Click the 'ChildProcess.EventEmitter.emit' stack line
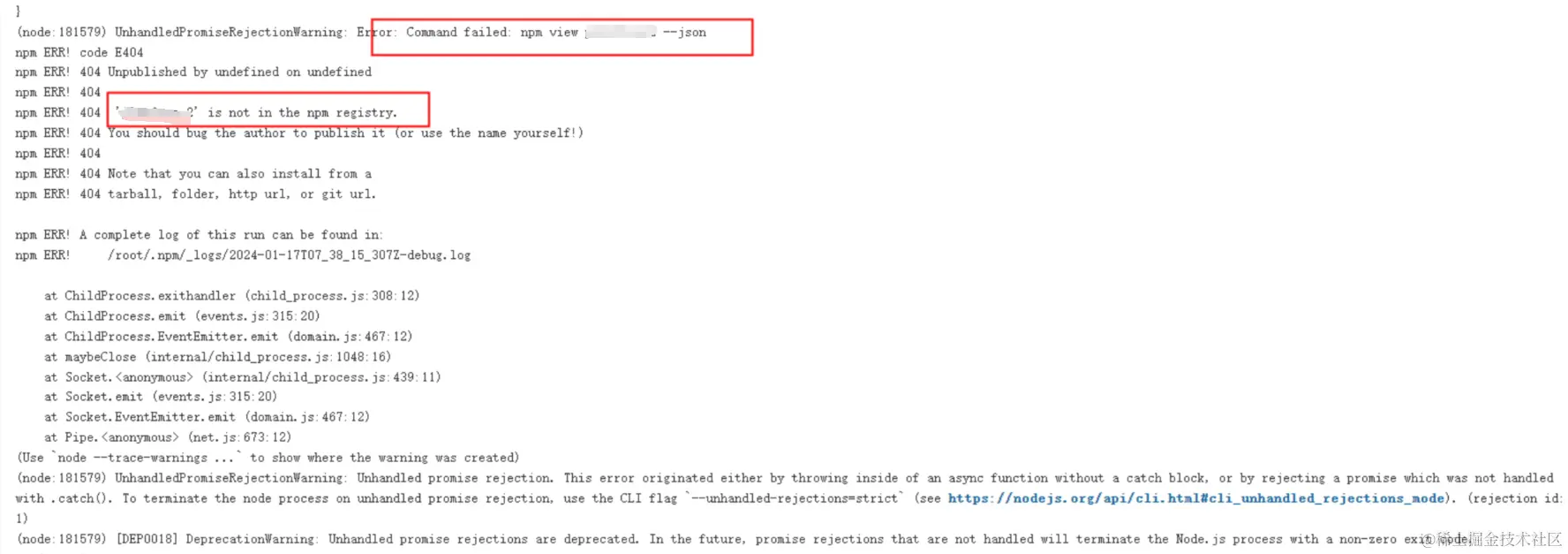Screen dimensions: 1568x554 point(229,337)
